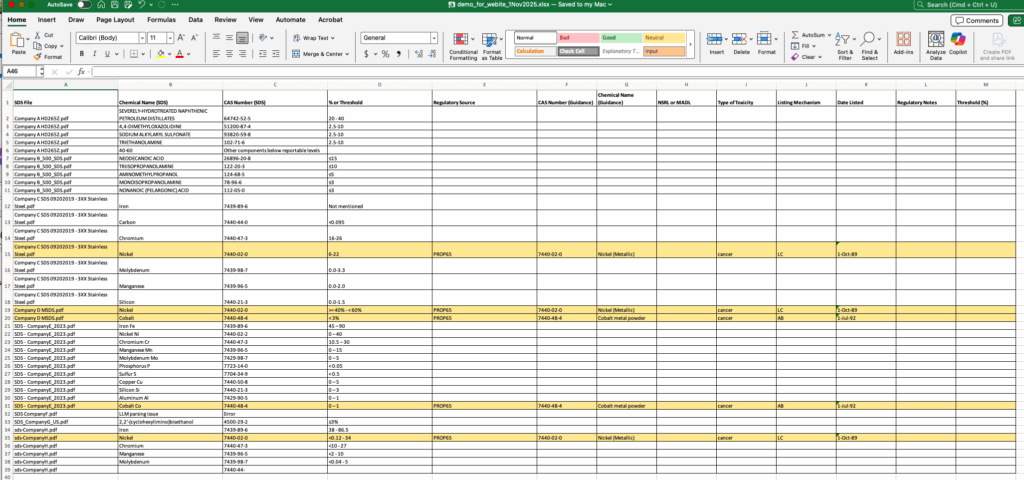Open the Page Layout tab

[116, 19]
